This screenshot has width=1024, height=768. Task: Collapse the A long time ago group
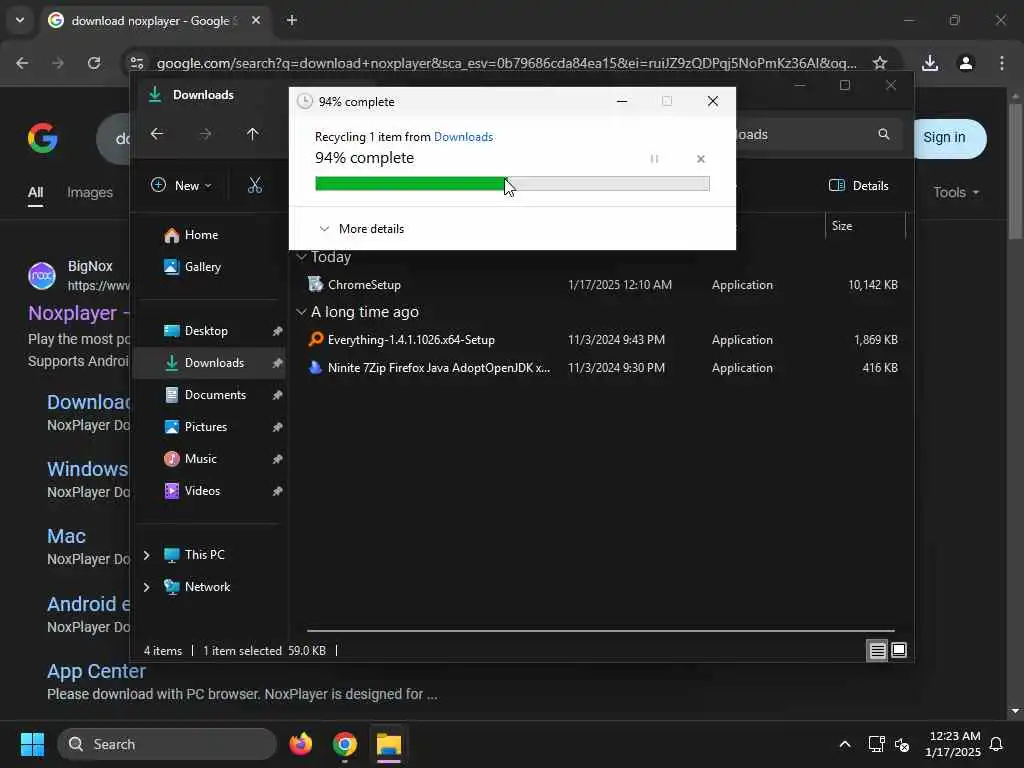click(x=301, y=312)
